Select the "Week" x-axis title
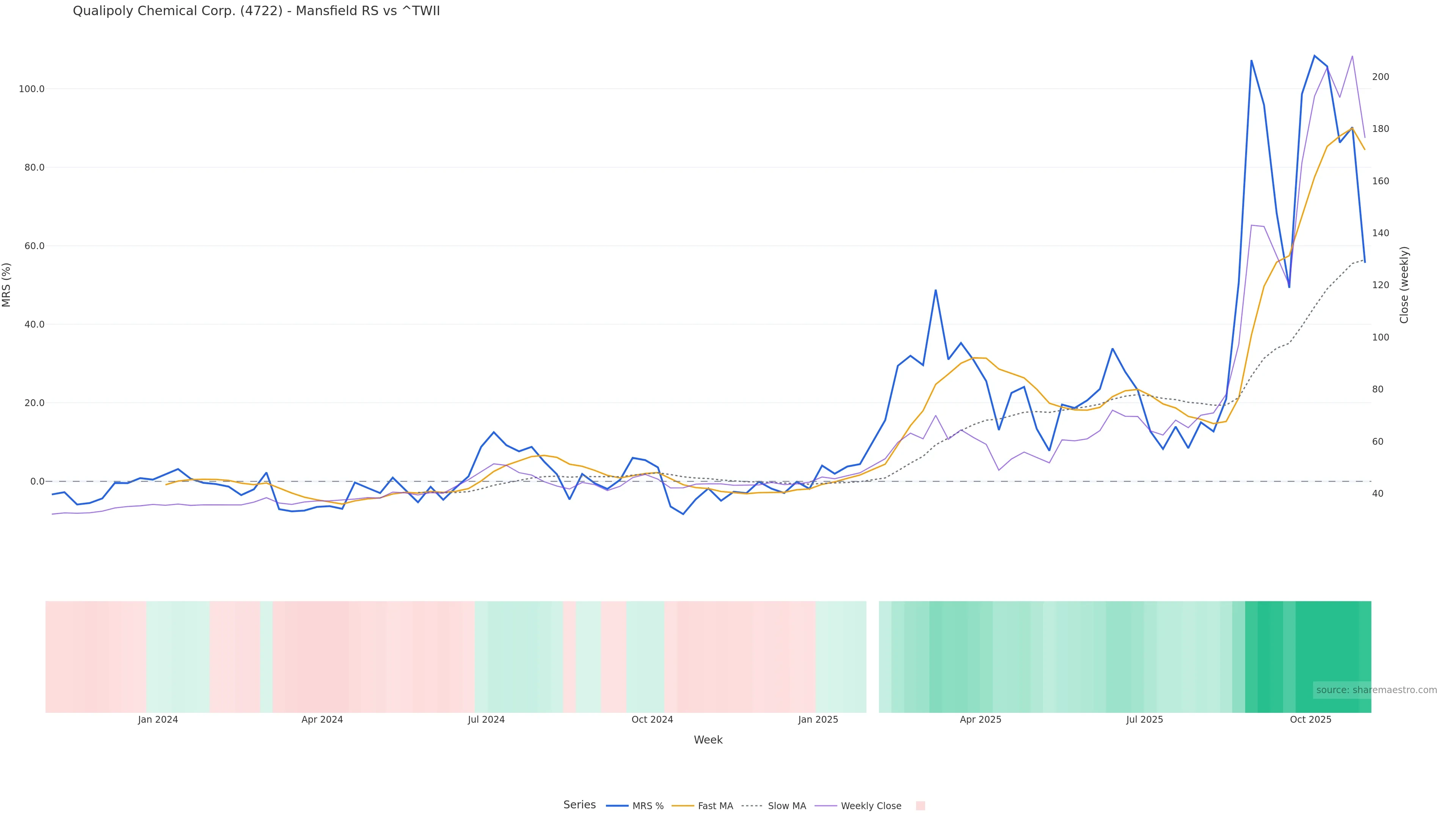The height and width of the screenshot is (819, 1456). click(708, 740)
